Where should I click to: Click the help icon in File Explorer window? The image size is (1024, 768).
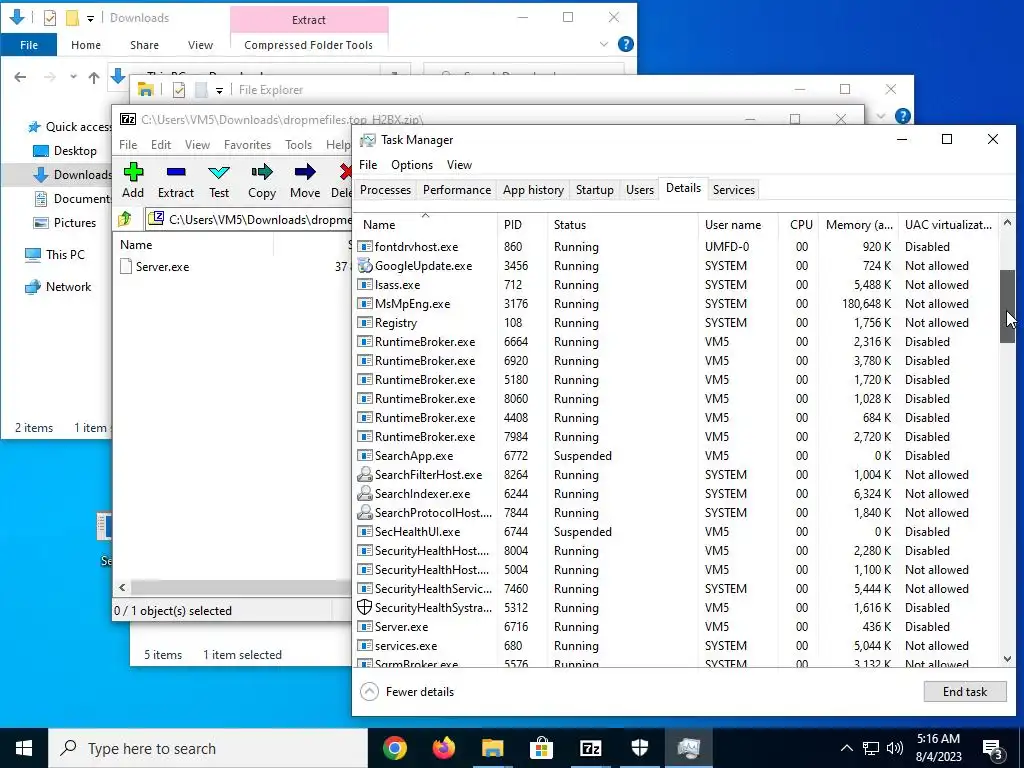903,116
